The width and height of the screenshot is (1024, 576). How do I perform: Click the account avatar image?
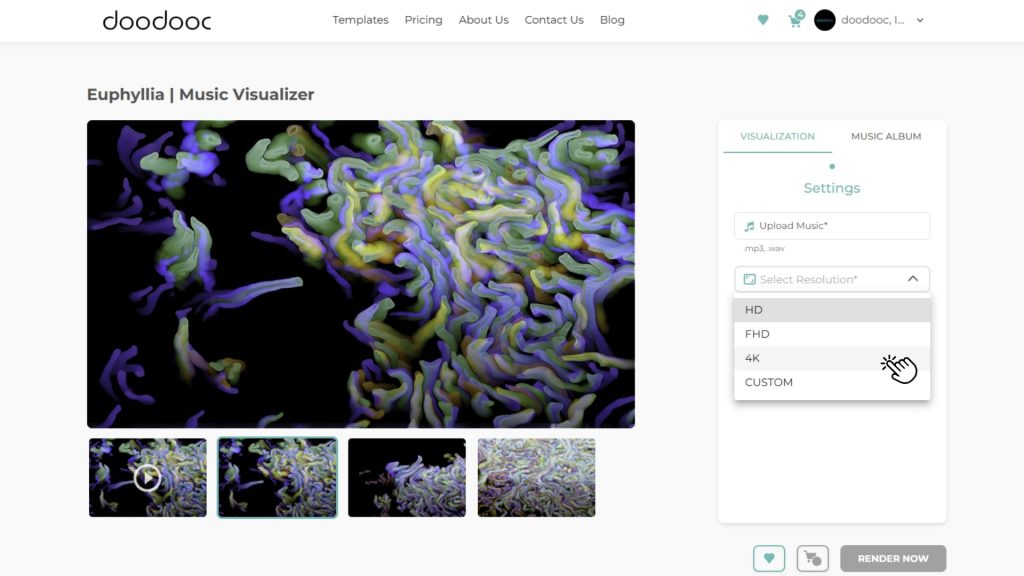point(825,20)
